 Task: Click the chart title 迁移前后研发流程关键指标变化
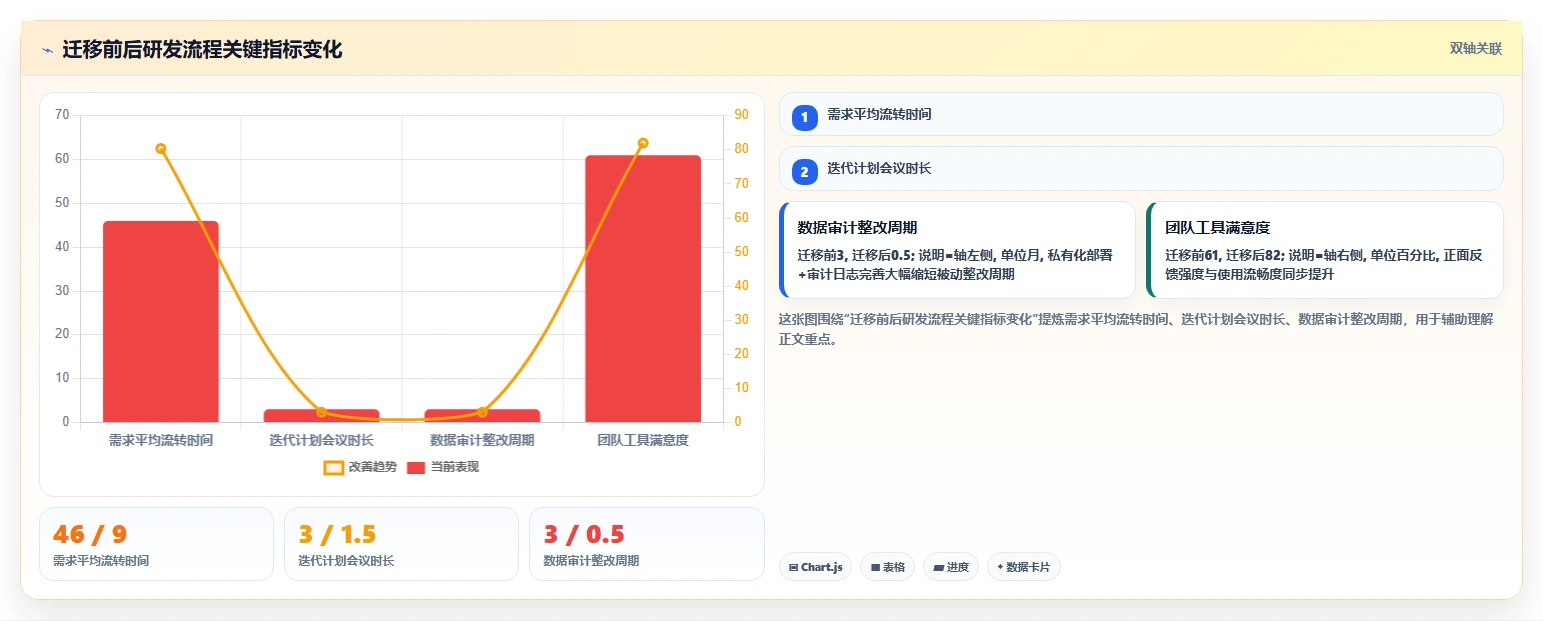pos(202,50)
